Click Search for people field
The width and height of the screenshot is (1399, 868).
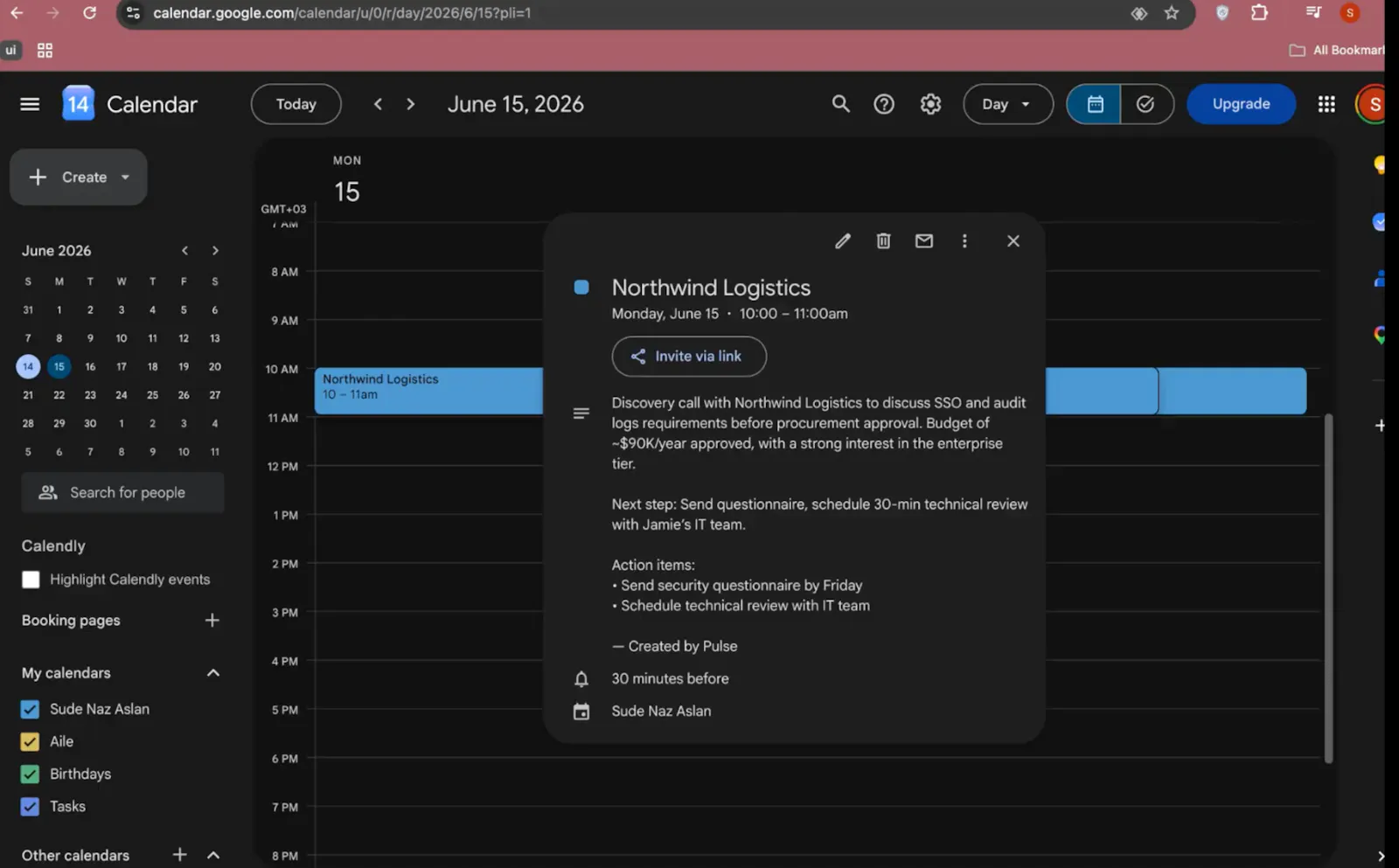pyautogui.click(x=122, y=493)
